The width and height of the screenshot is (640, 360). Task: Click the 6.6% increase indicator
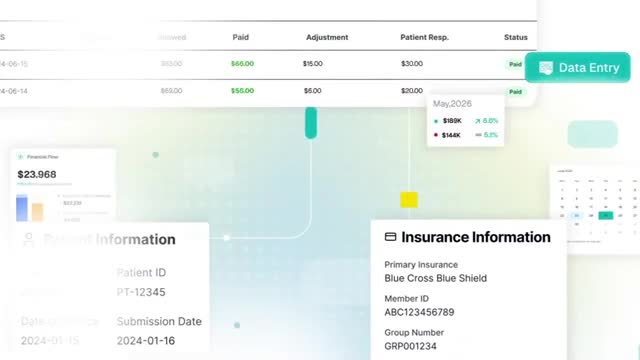pos(487,121)
